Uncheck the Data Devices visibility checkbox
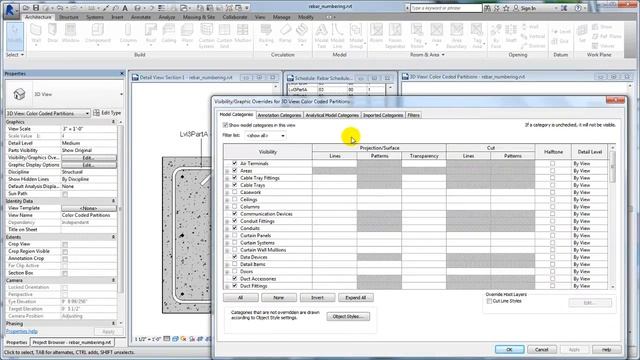Image resolution: width=640 pixels, height=360 pixels. pyautogui.click(x=235, y=257)
